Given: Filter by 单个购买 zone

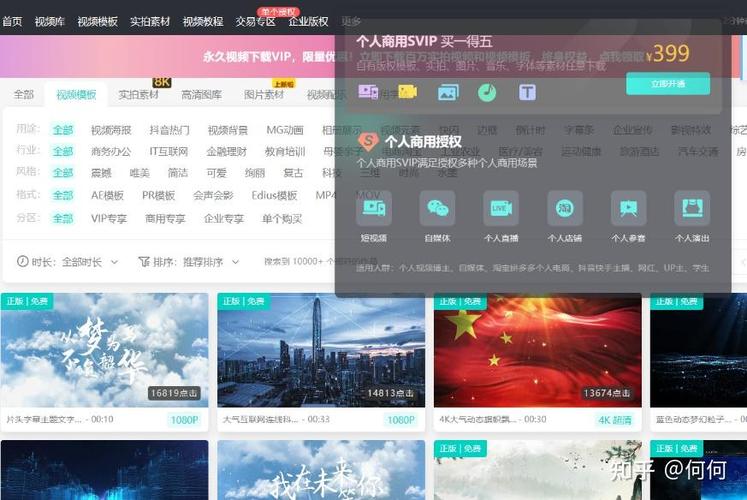Looking at the screenshot, I should pos(282,219).
